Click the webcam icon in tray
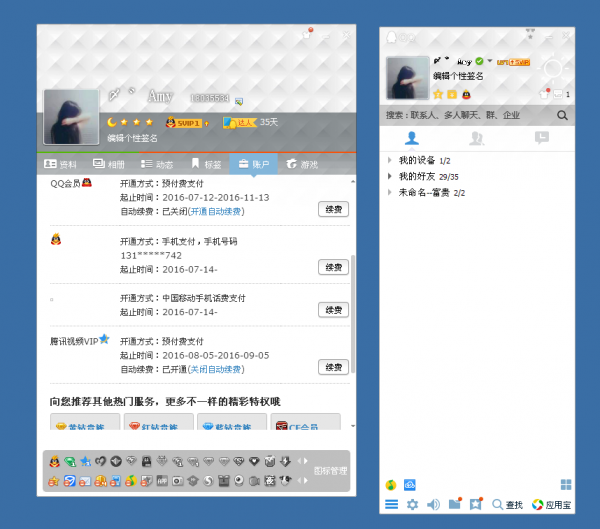The image size is (600, 529). pyautogui.click(x=239, y=480)
